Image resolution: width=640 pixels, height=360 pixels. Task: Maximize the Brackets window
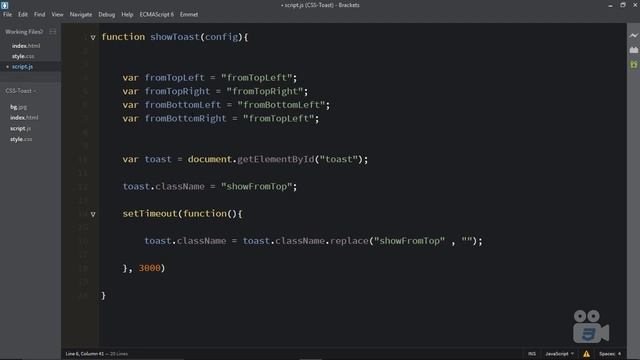[x=623, y=5]
